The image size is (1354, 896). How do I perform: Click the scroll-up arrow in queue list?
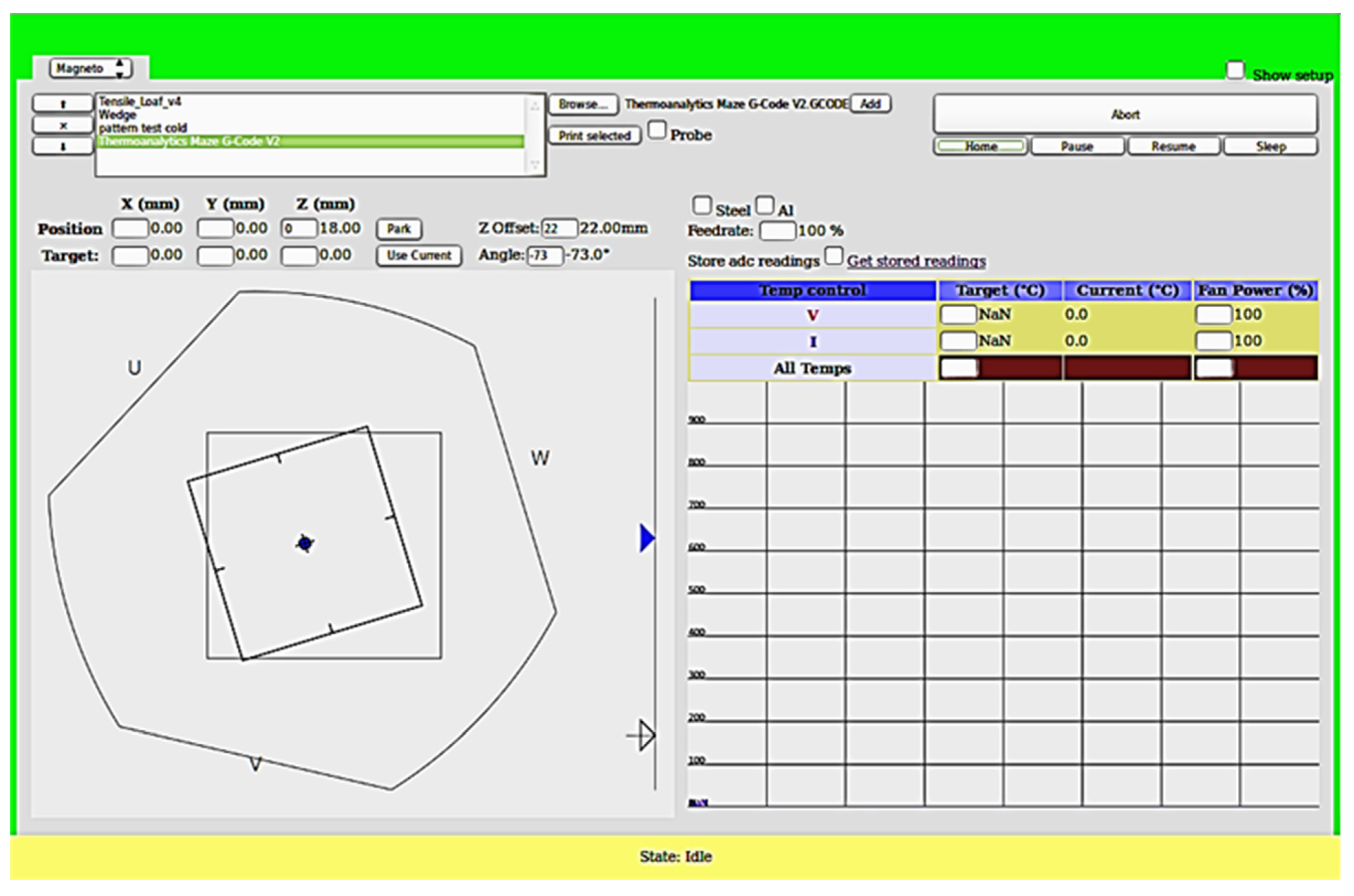[x=534, y=106]
